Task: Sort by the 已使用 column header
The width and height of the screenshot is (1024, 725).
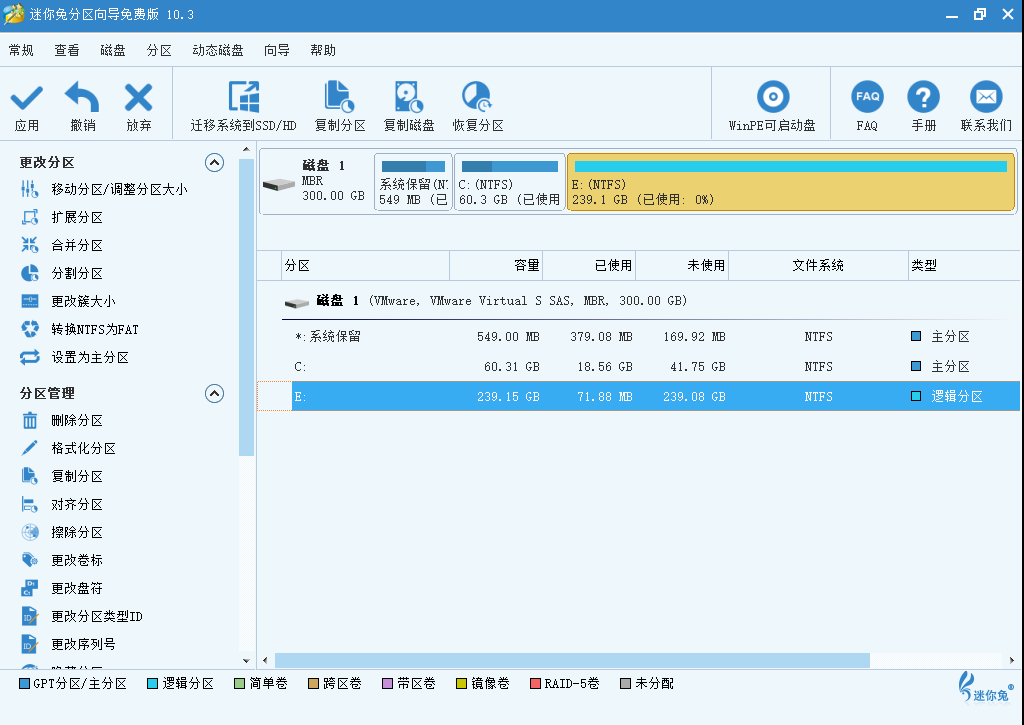Action: [589, 265]
